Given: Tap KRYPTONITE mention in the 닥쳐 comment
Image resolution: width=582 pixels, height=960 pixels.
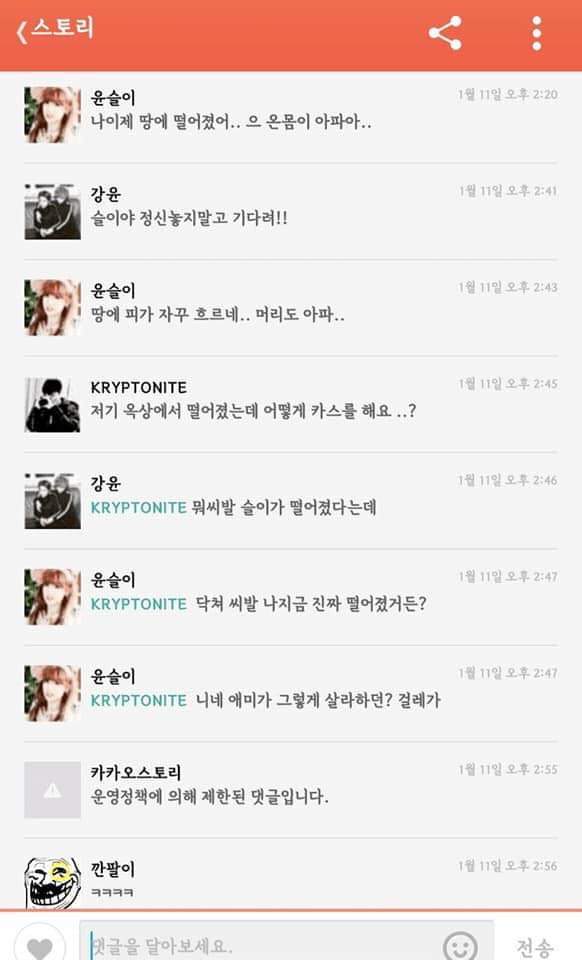Looking at the screenshot, I should pos(138,604).
